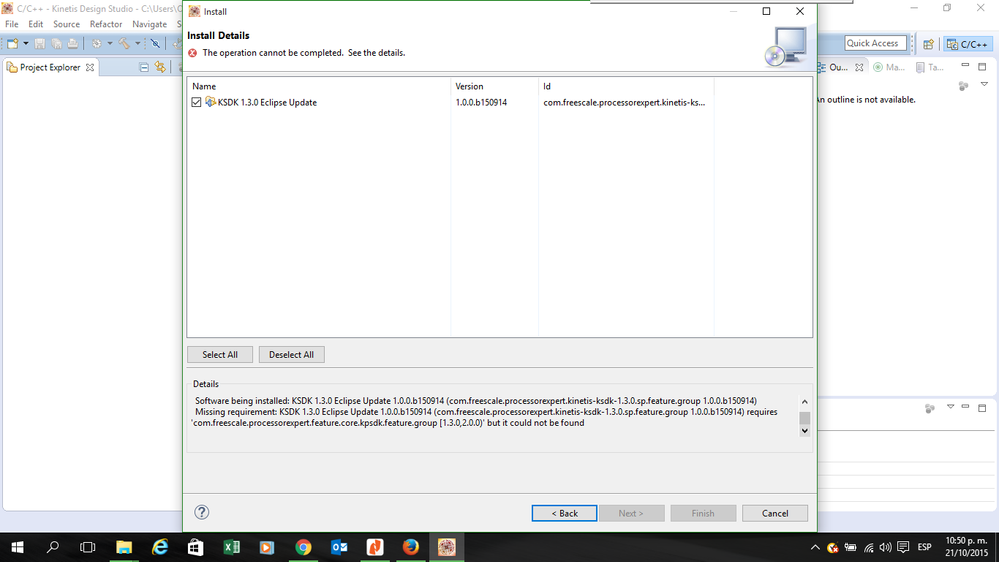Click the Select All button
The height and width of the screenshot is (562, 999).
click(x=220, y=354)
